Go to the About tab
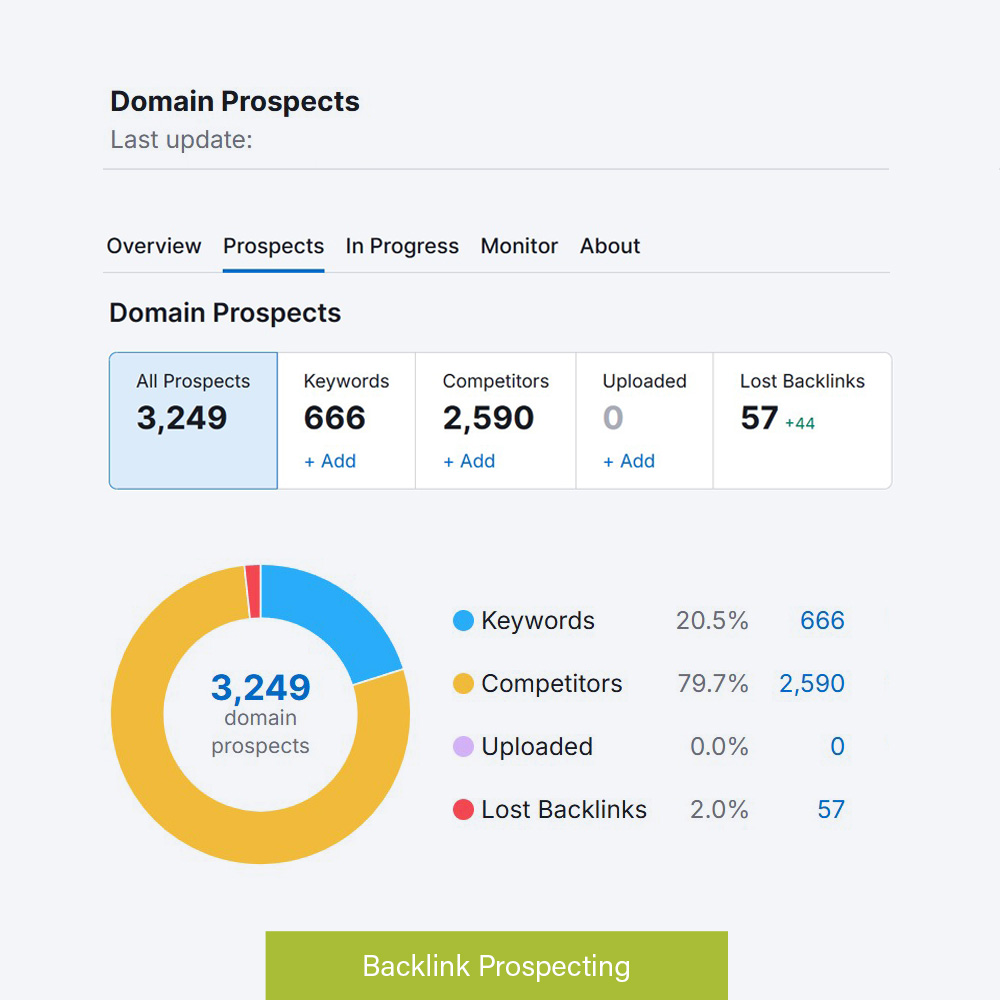 (x=610, y=246)
